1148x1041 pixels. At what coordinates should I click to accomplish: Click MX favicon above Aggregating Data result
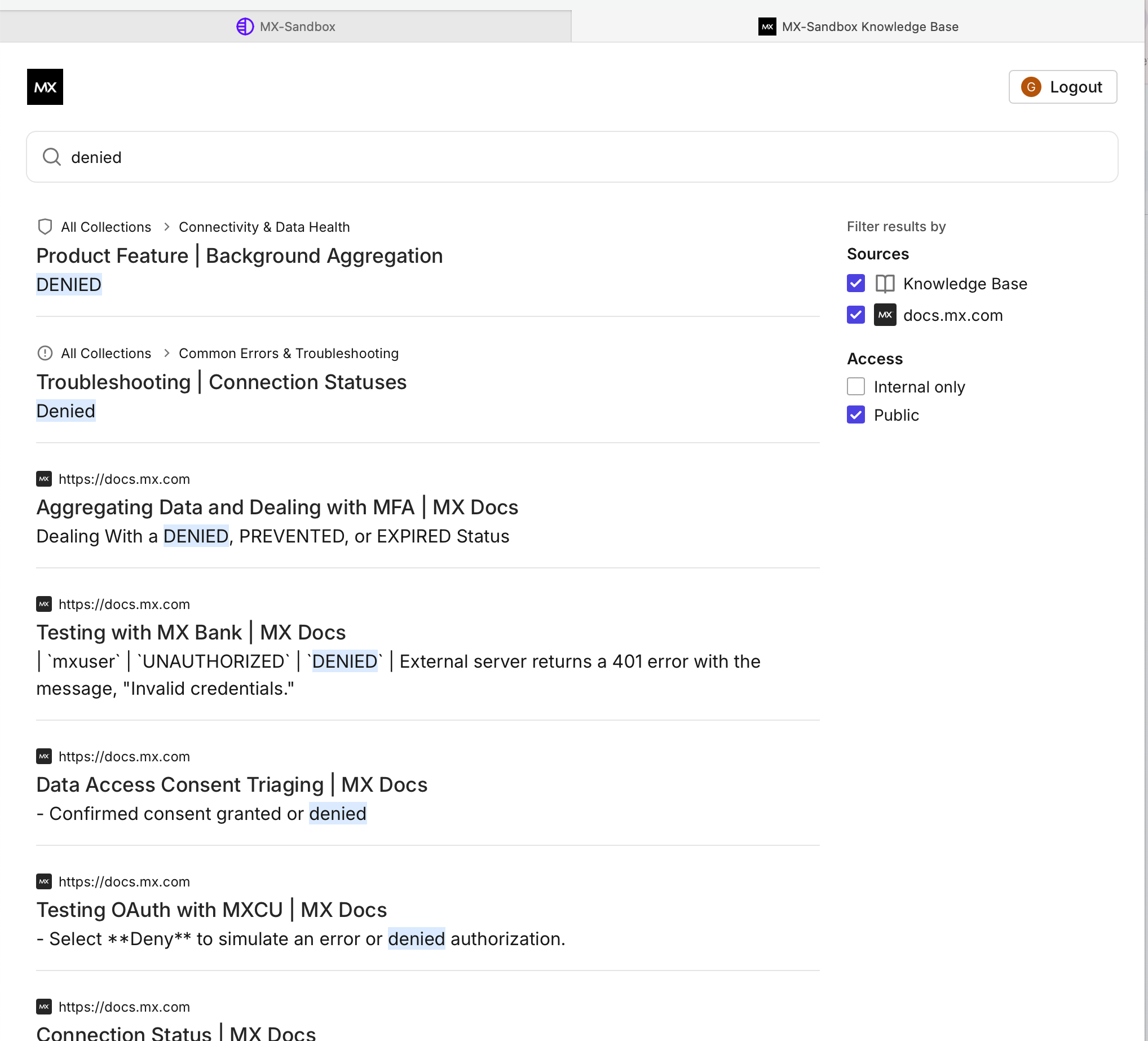coord(44,479)
